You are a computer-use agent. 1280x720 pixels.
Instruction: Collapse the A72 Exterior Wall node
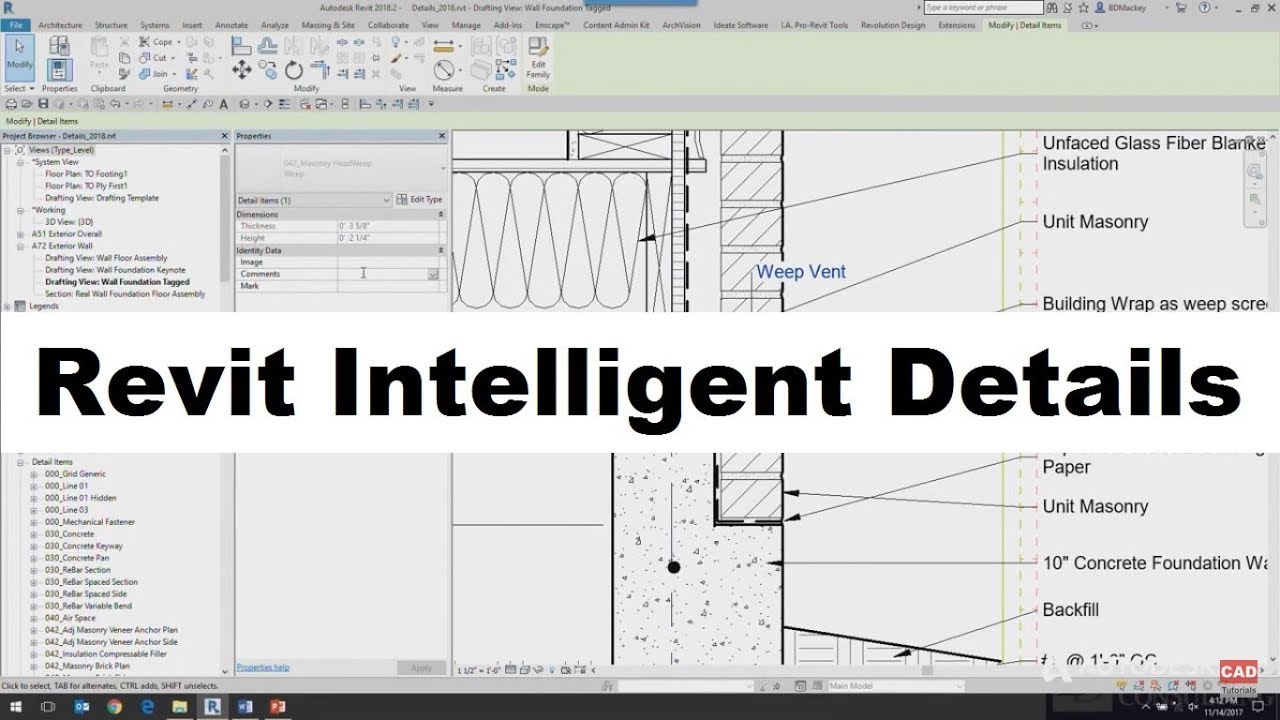21,246
